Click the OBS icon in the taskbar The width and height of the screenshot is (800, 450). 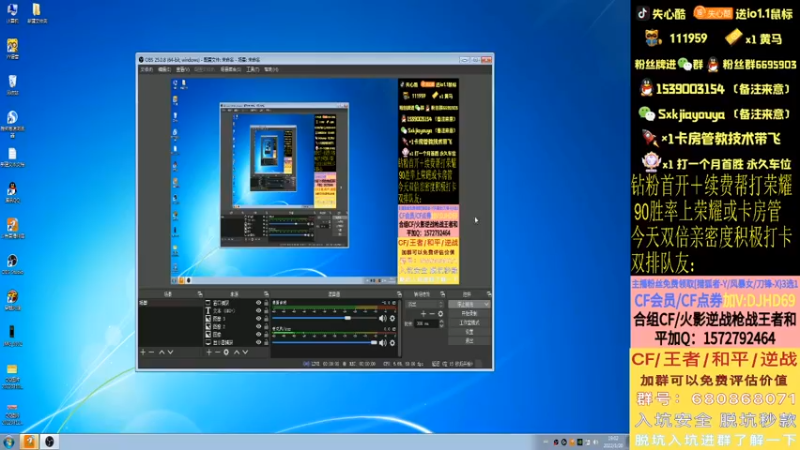[49, 442]
